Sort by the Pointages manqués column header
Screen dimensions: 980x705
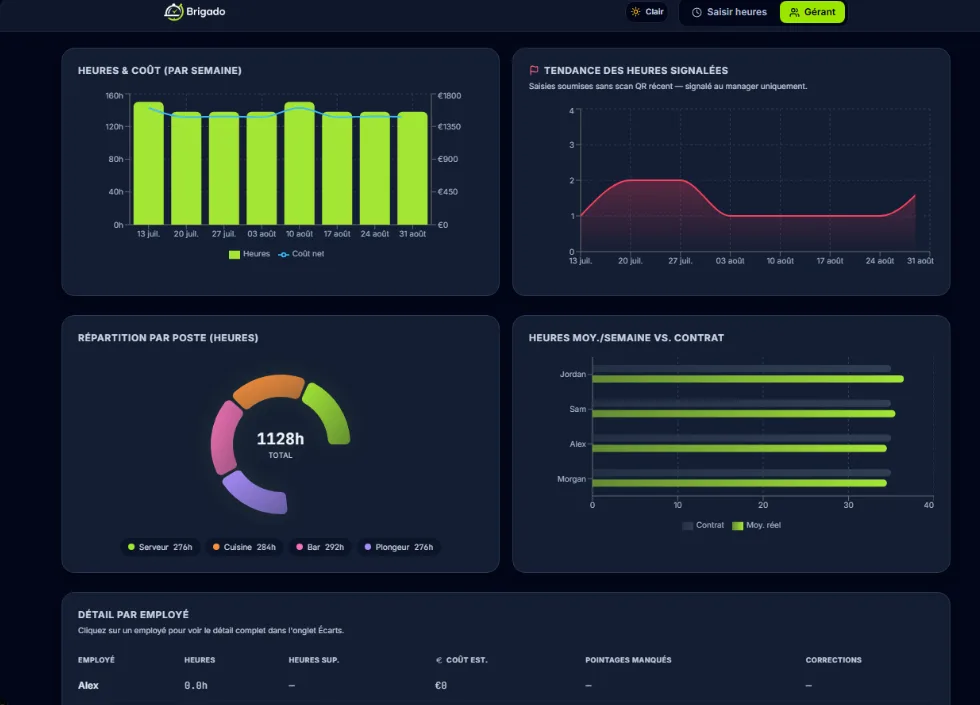628,660
